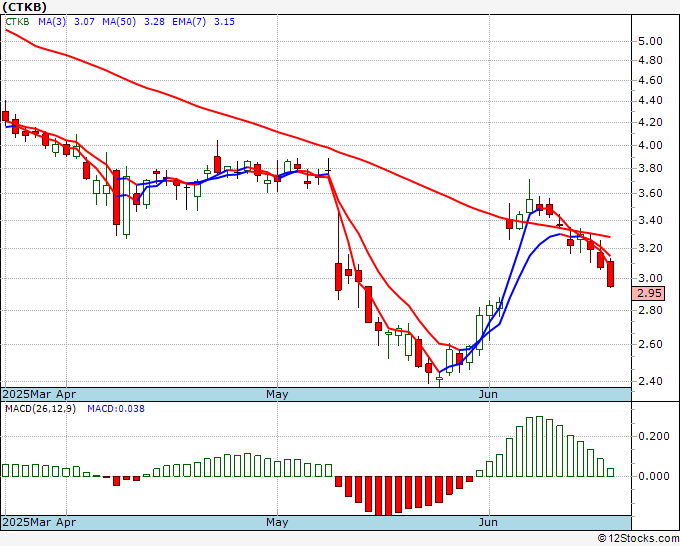Click the May label on price chart axis

(x=277, y=394)
